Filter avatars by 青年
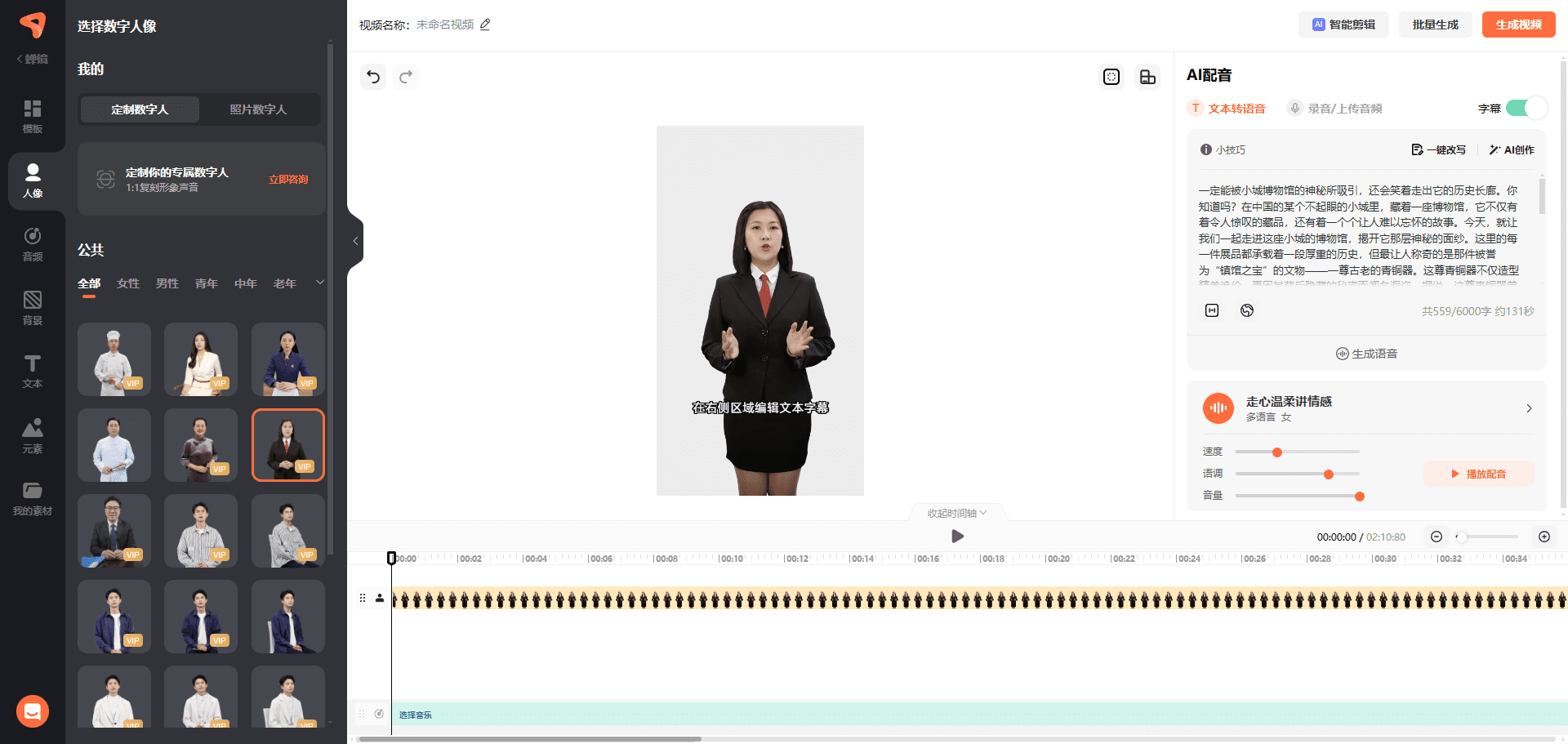1568x744 pixels. [x=207, y=283]
